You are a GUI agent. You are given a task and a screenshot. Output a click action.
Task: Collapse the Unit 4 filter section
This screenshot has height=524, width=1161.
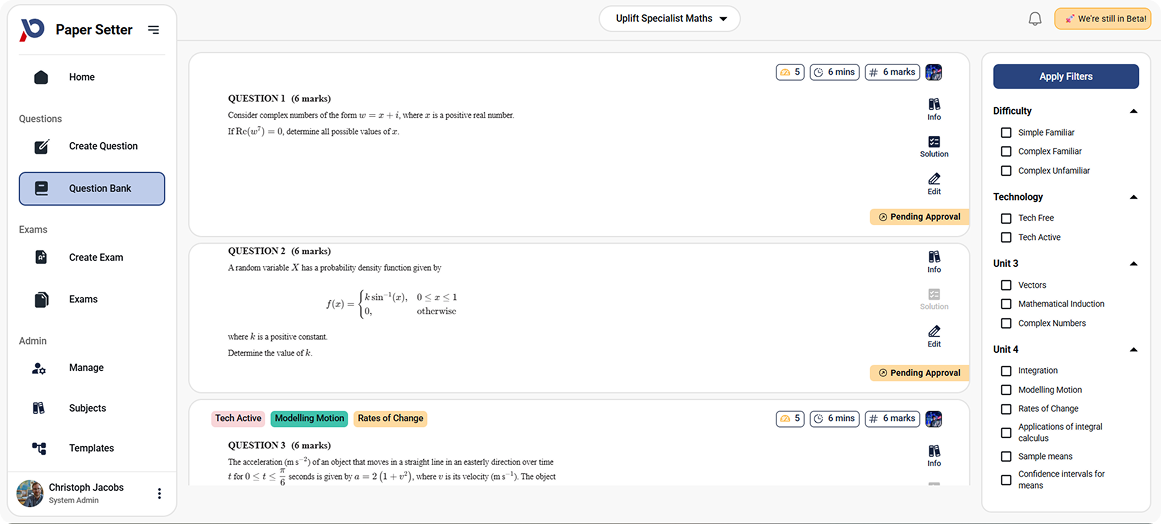[1133, 350]
